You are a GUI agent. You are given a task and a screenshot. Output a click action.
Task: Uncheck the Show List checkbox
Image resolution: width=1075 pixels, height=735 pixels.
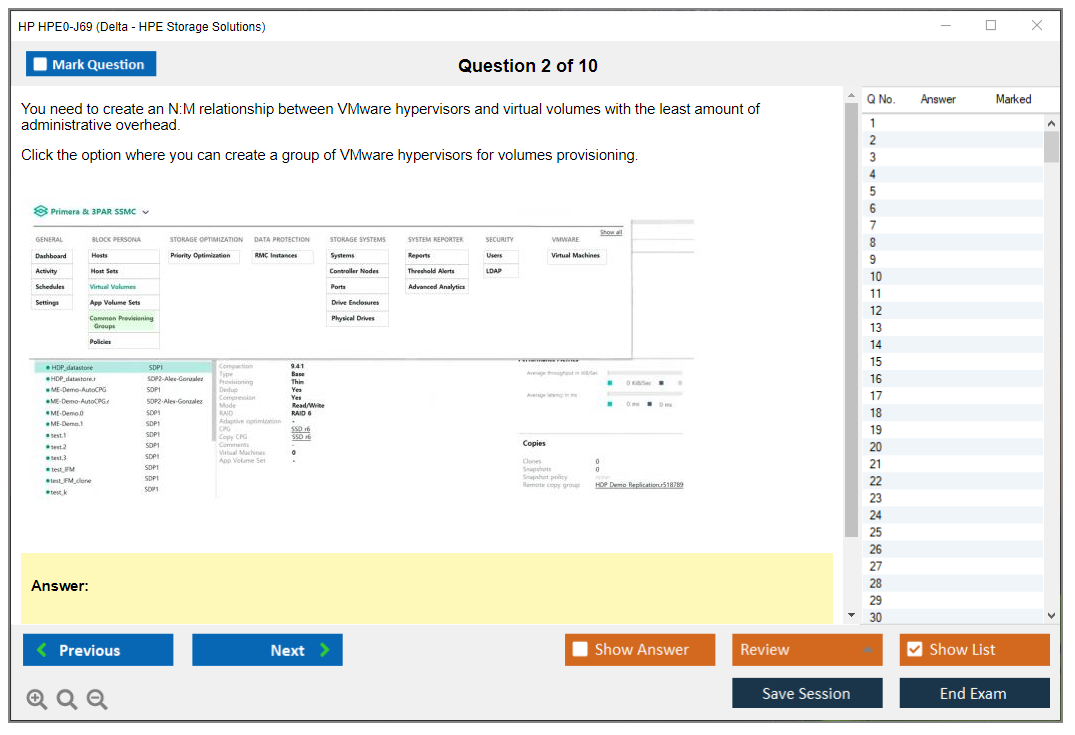pos(914,650)
